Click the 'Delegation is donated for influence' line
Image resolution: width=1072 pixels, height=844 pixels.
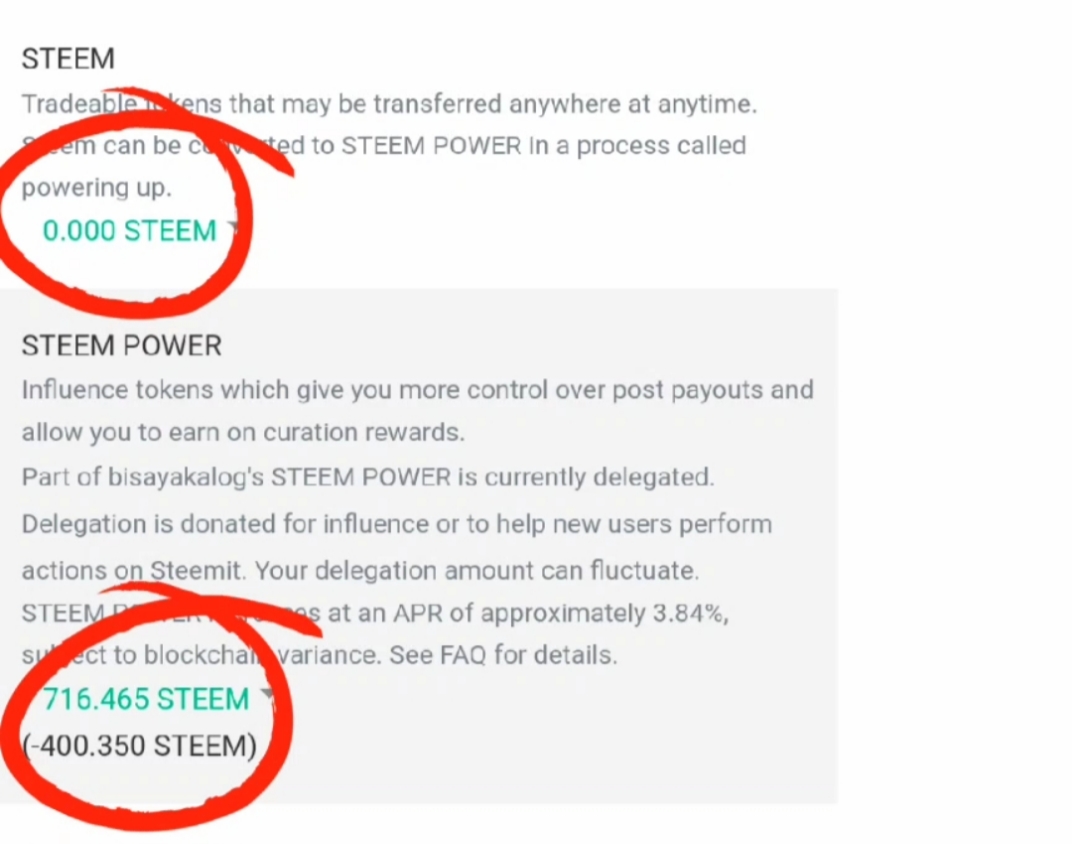396,524
